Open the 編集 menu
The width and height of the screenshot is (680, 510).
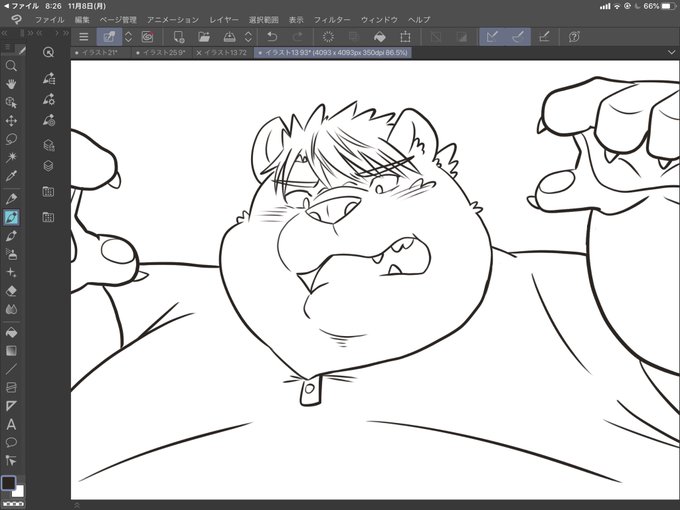(82, 20)
